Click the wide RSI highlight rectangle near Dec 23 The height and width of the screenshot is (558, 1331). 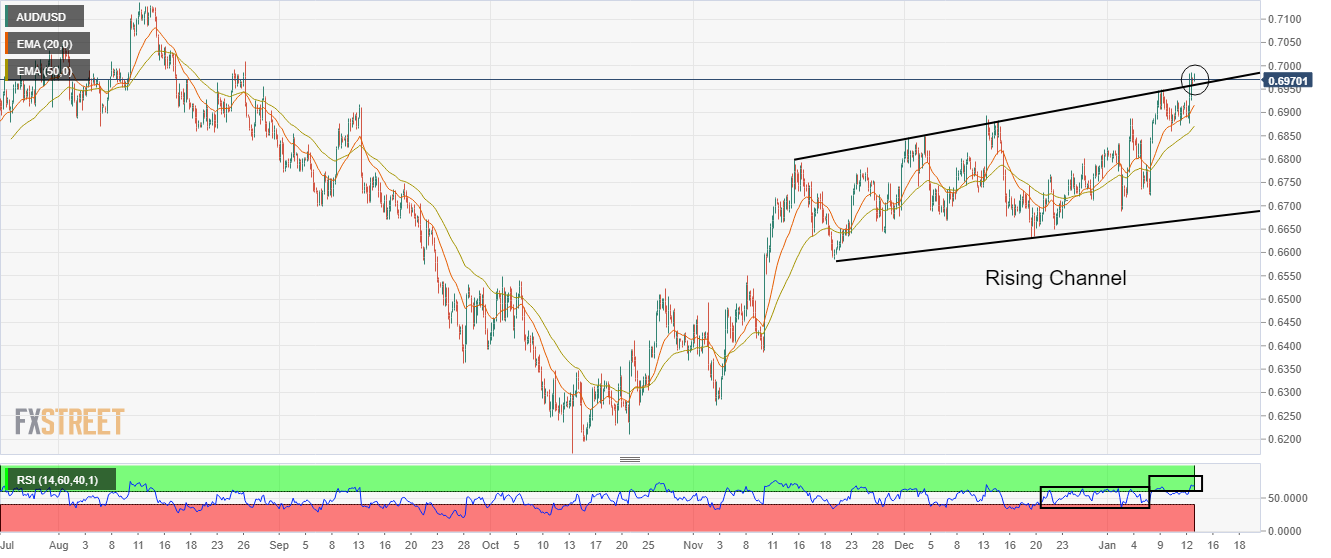pos(1094,497)
